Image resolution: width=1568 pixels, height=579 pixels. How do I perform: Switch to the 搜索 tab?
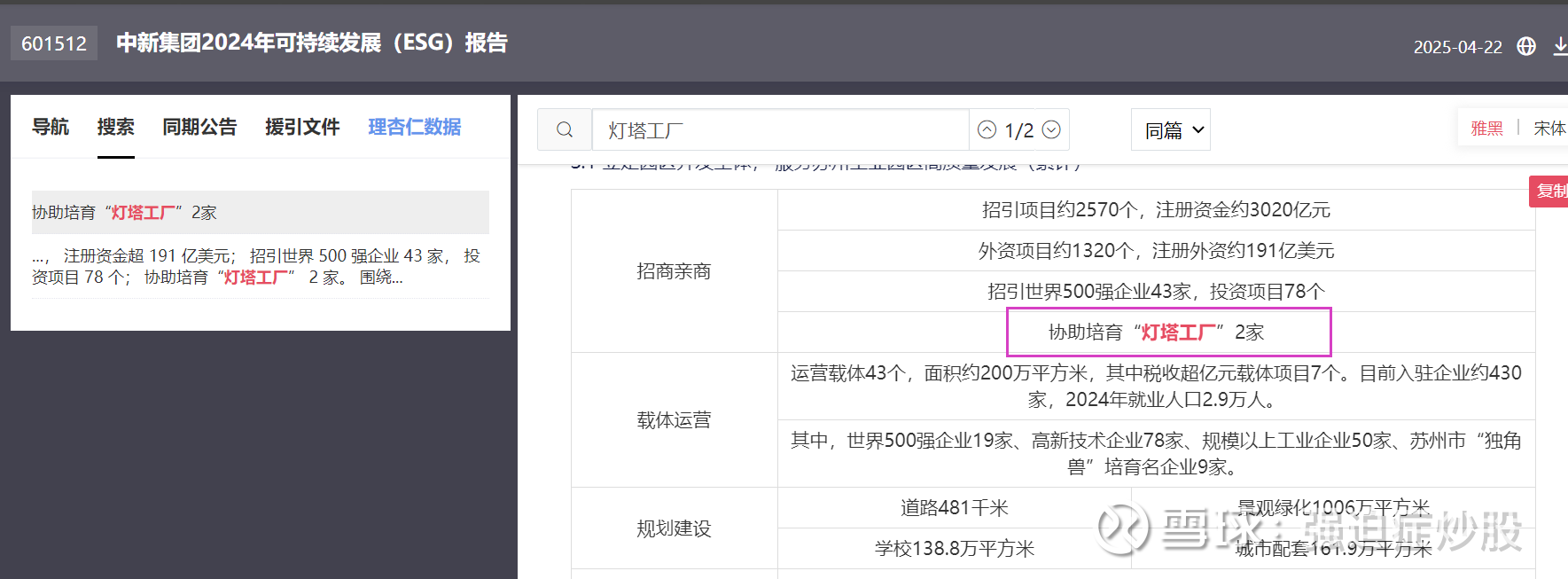[x=116, y=127]
